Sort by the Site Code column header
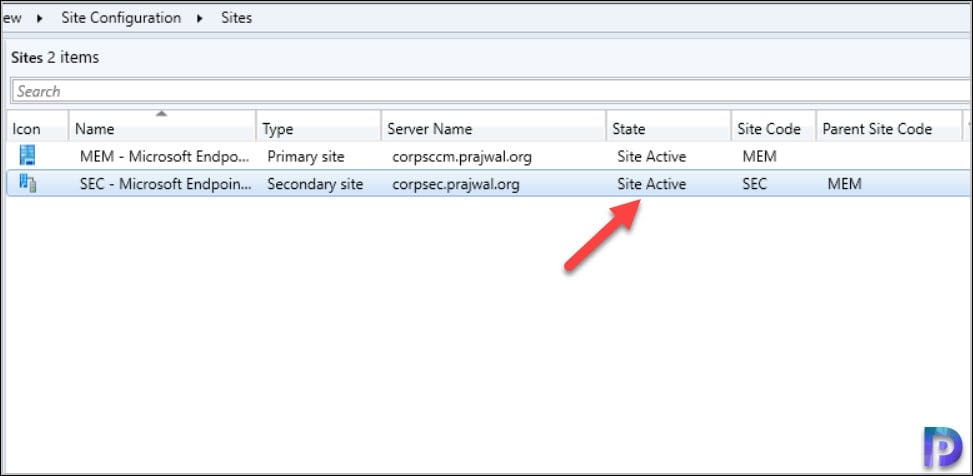973x476 pixels. coord(774,126)
